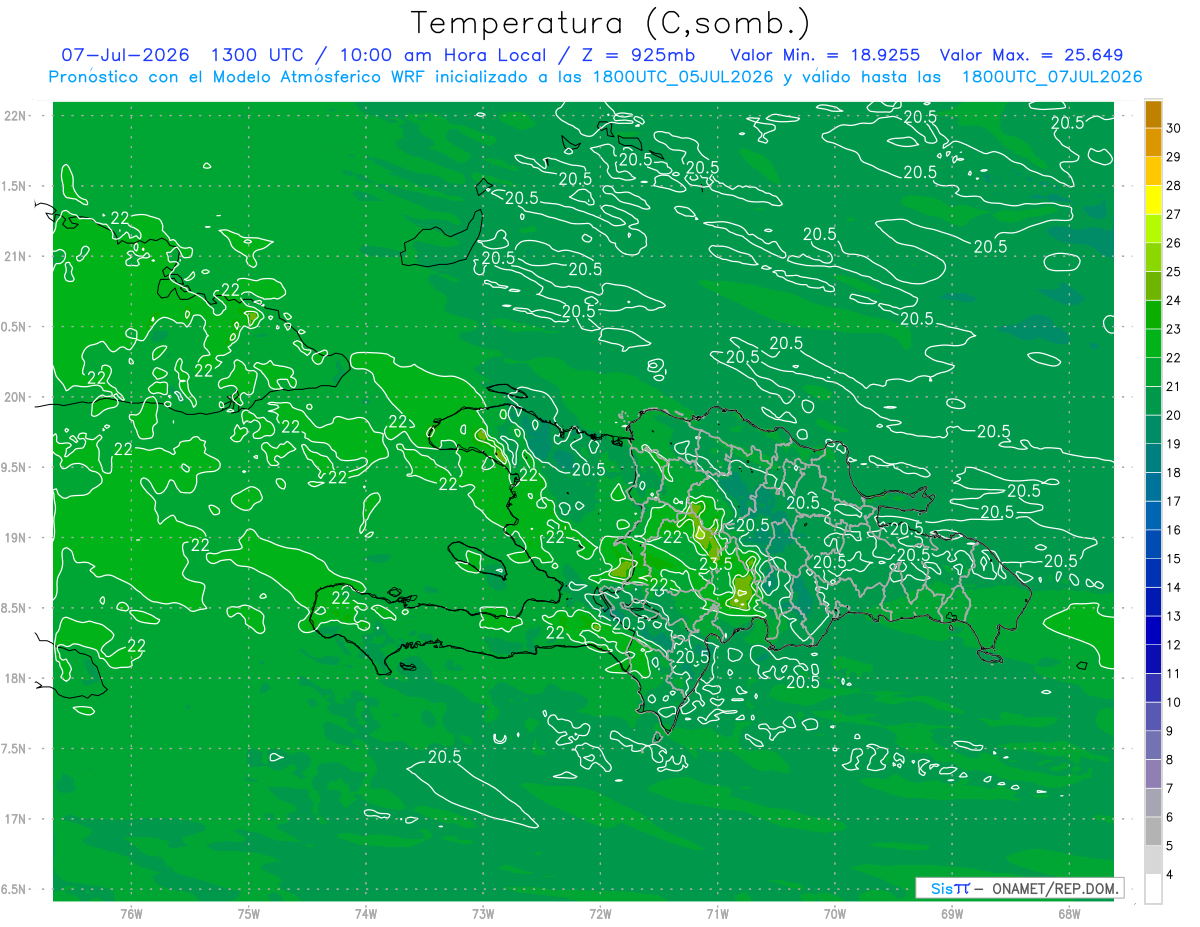Viewport: 1200px width, 927px height.
Task: Click 'Valor Max. = 25.649' text
Action: coord(1032,55)
